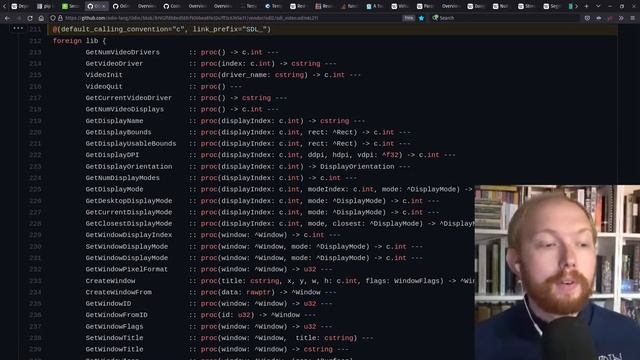Click the VideoInit identifier
640x360 pixels.
104,75
